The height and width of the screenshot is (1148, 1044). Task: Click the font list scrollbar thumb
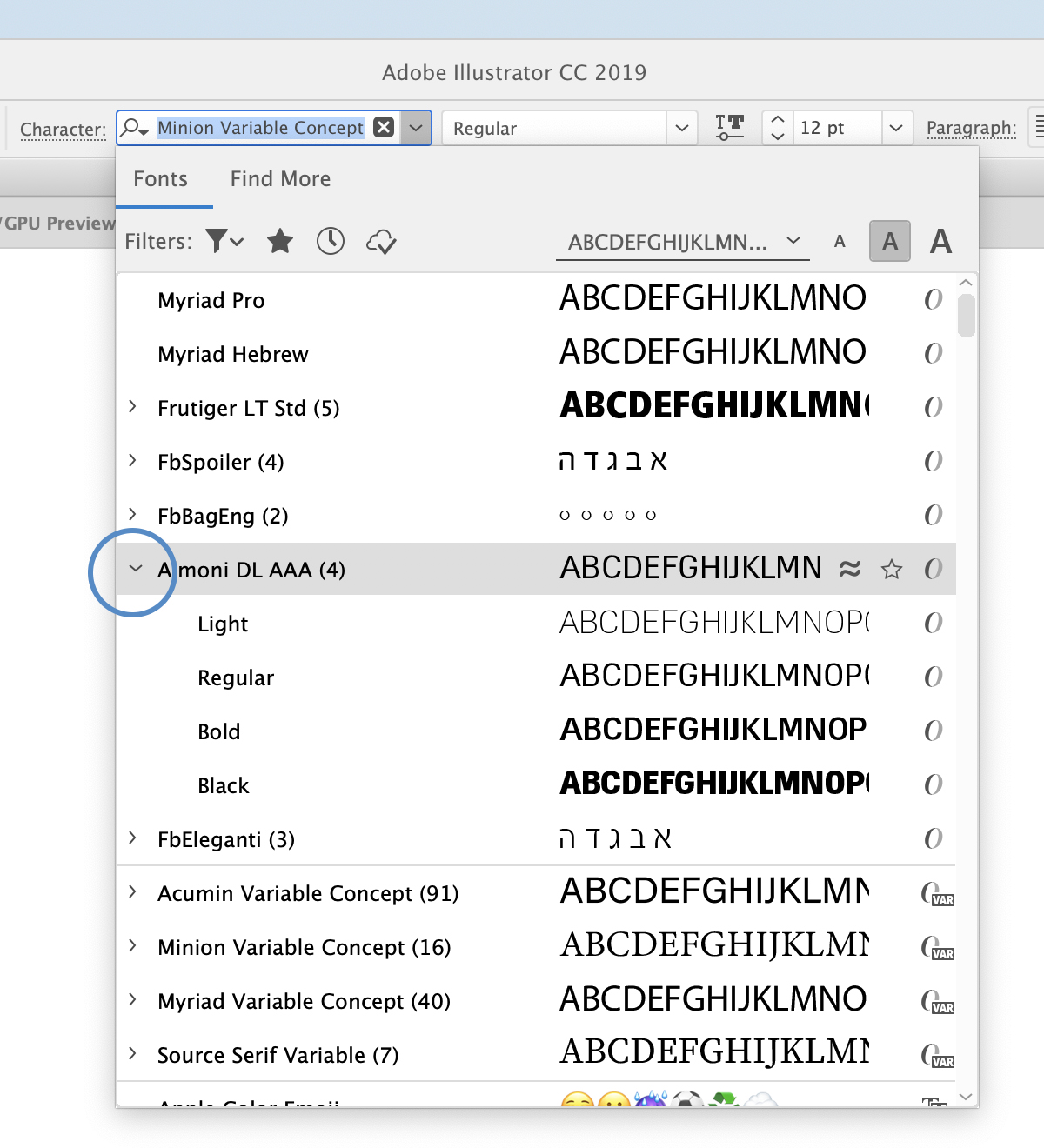[x=966, y=316]
